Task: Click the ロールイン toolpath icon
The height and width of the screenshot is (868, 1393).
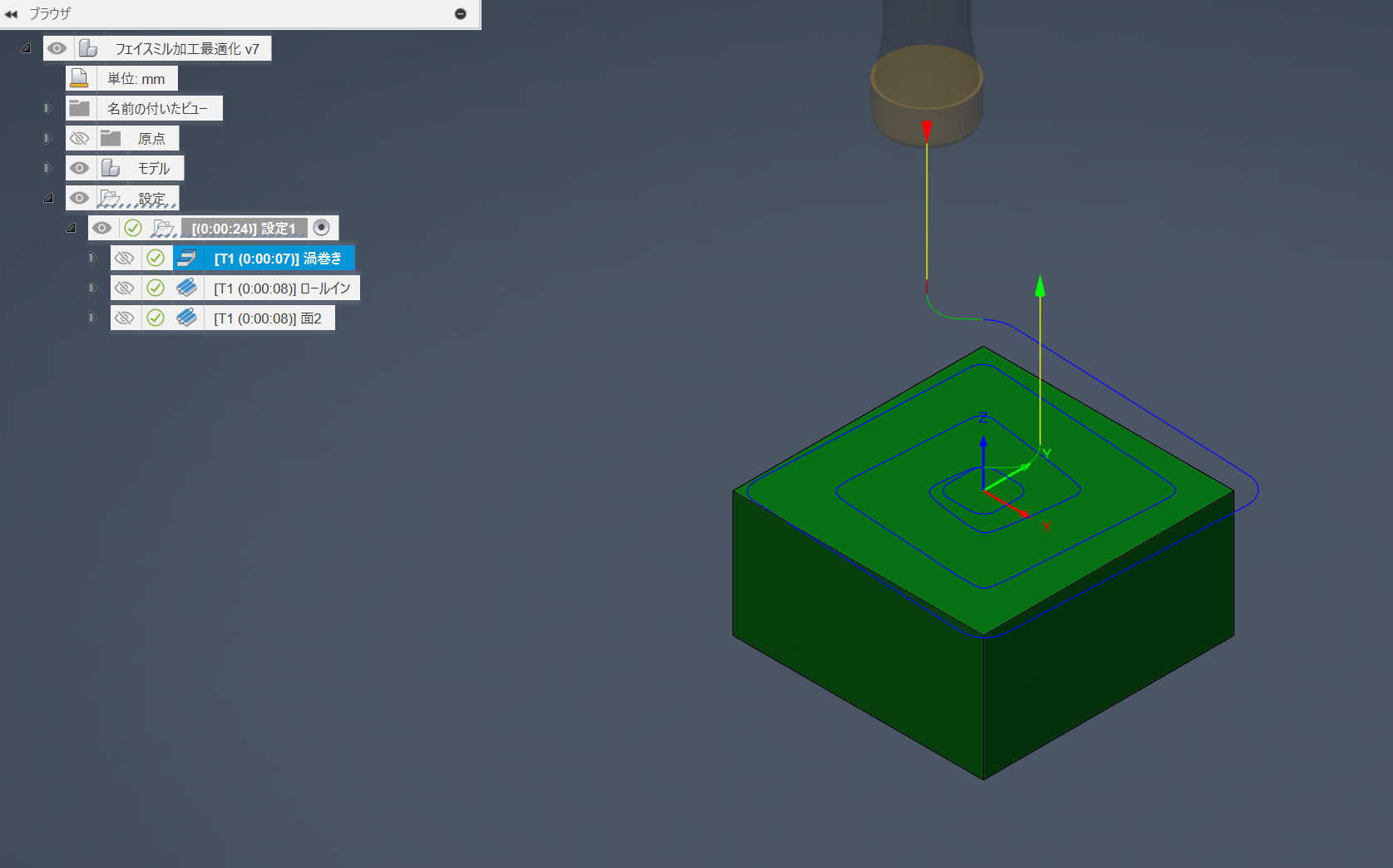Action: click(187, 288)
